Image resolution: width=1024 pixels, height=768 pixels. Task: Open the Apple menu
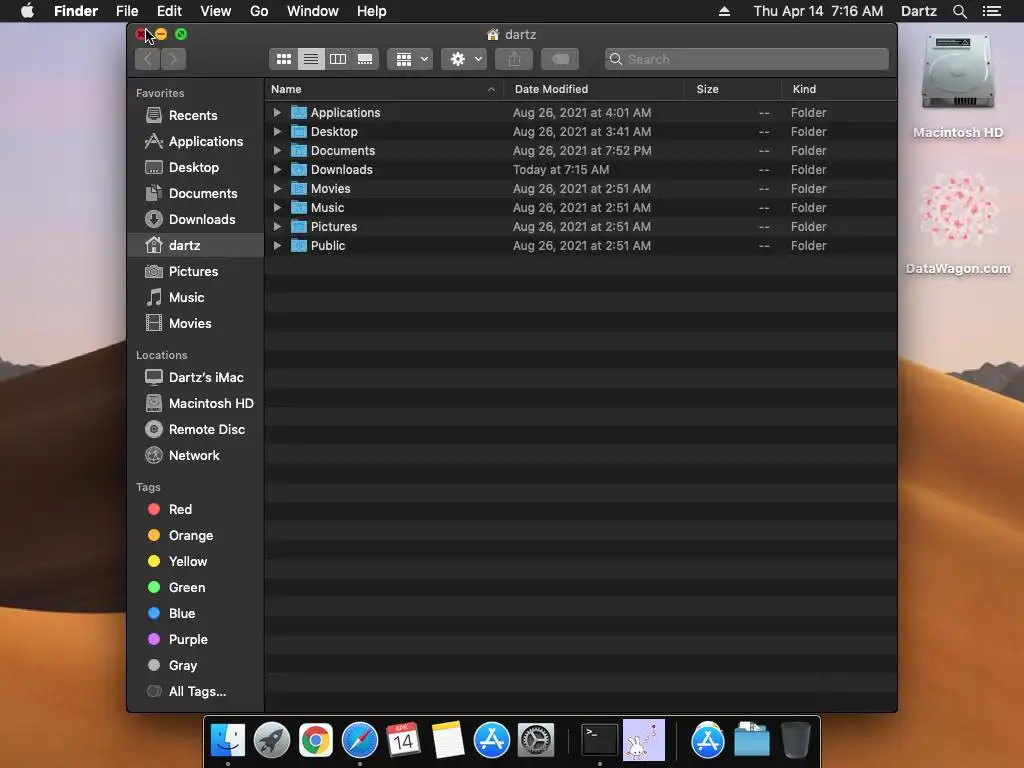[27, 11]
